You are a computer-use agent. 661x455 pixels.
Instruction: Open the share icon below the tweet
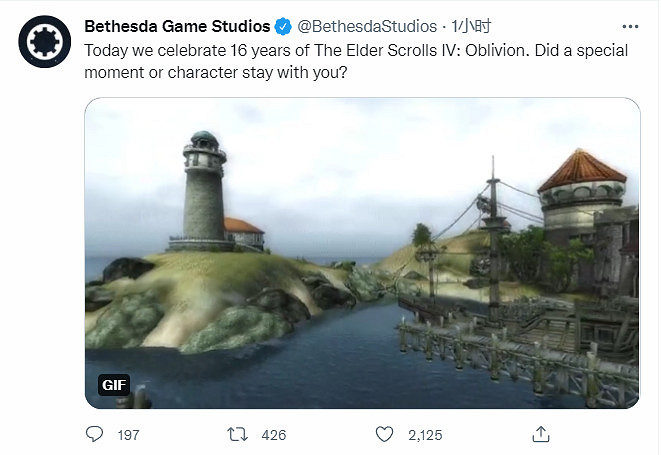click(540, 434)
